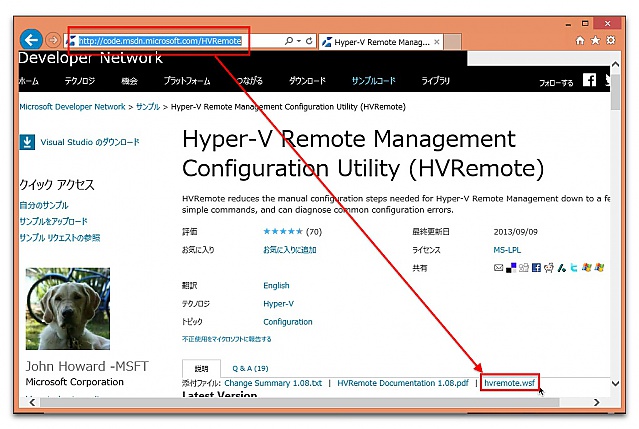Click the Configuration topic link
Viewport: 639px width, 429px height.
tap(288, 322)
